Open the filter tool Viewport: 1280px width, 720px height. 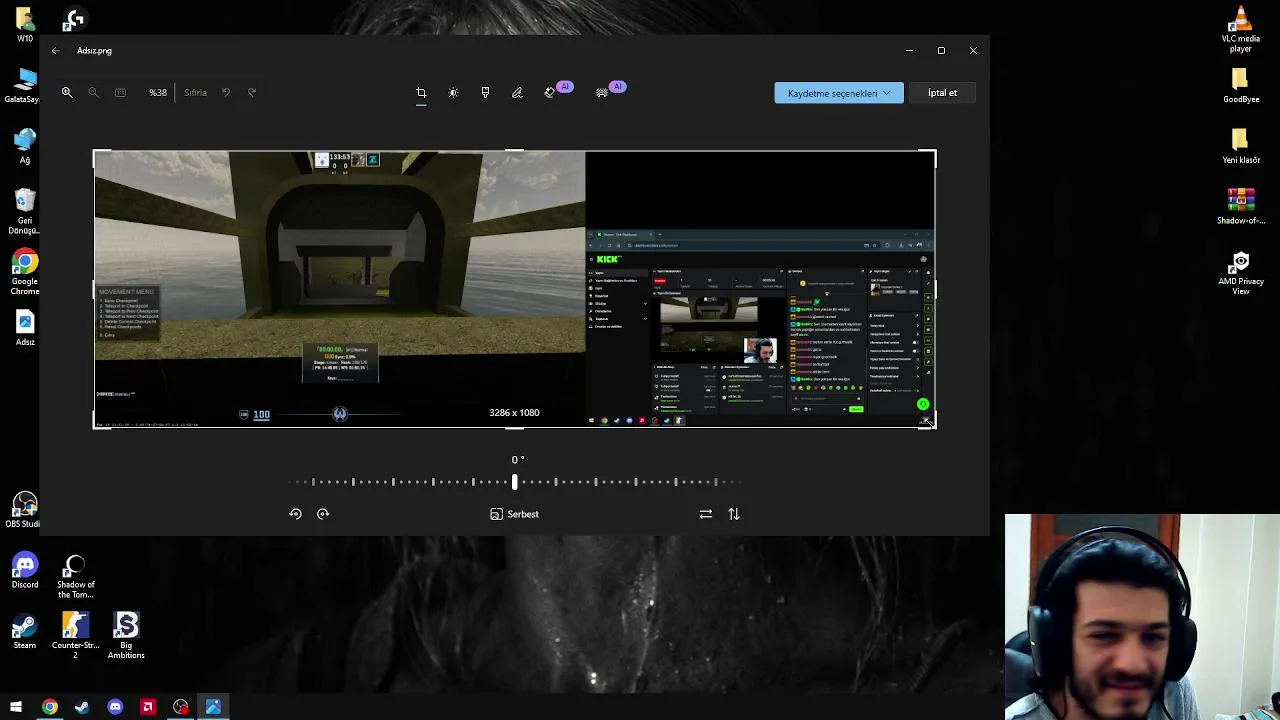(485, 92)
